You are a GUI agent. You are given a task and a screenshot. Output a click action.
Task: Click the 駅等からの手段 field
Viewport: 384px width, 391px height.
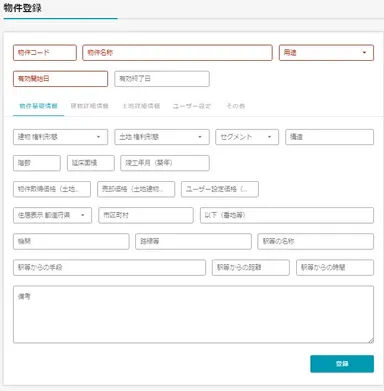click(109, 268)
